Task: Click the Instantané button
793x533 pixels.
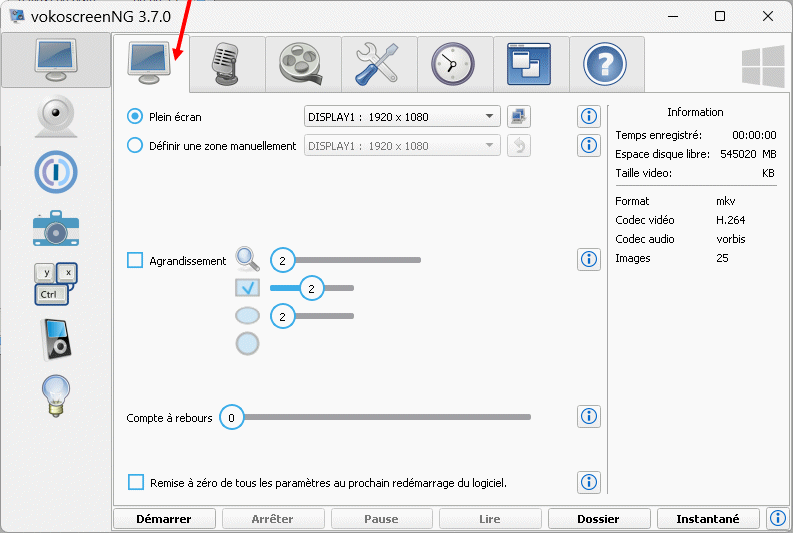Action: click(708, 519)
